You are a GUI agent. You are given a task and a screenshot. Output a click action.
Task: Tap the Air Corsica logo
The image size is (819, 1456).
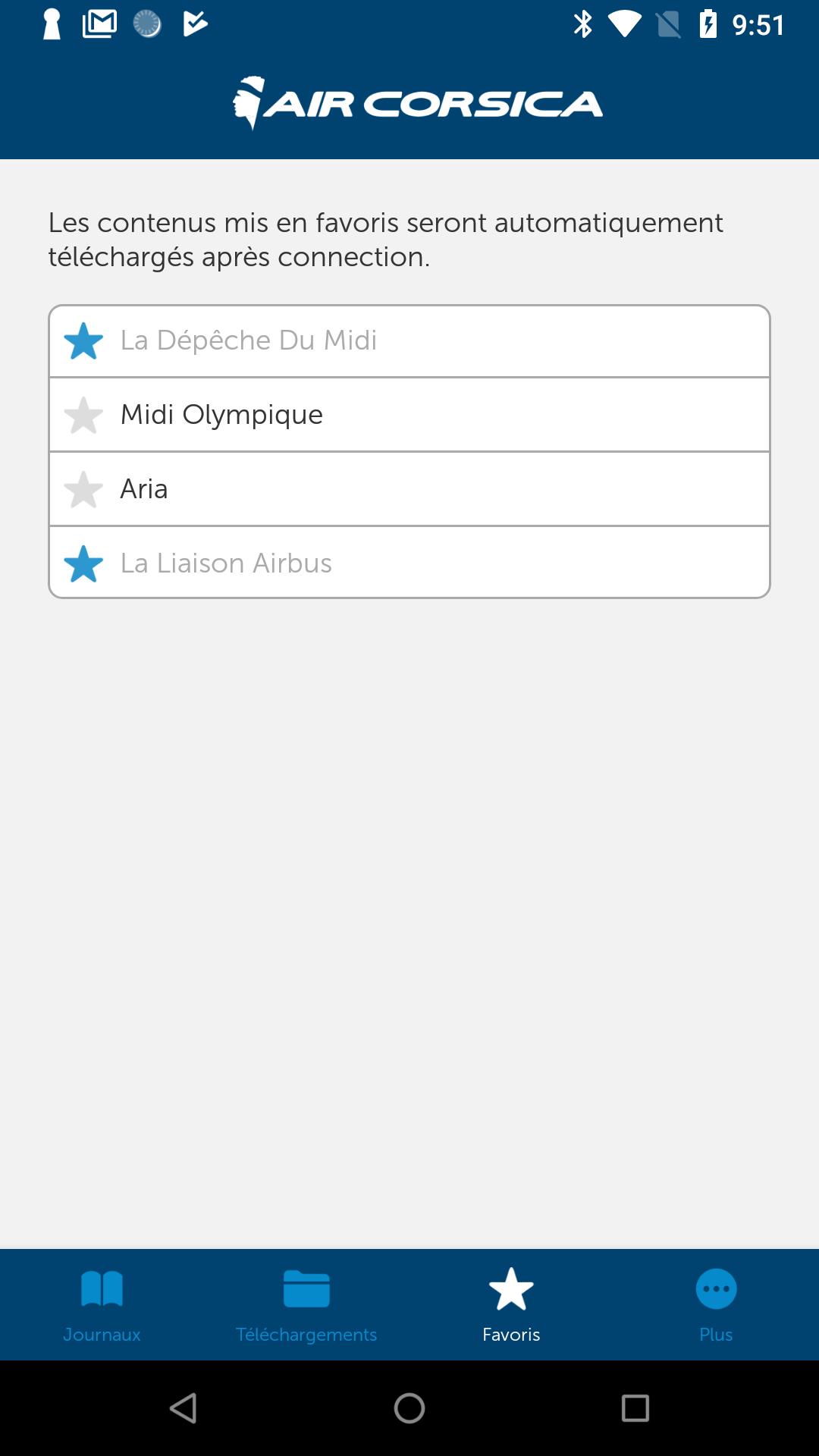(417, 103)
